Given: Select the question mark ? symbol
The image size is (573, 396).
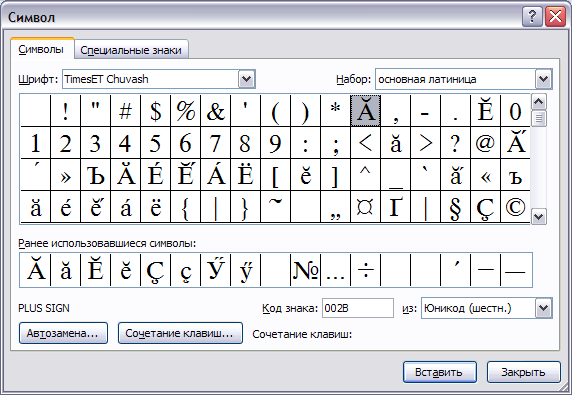Looking at the screenshot, I should tap(455, 143).
